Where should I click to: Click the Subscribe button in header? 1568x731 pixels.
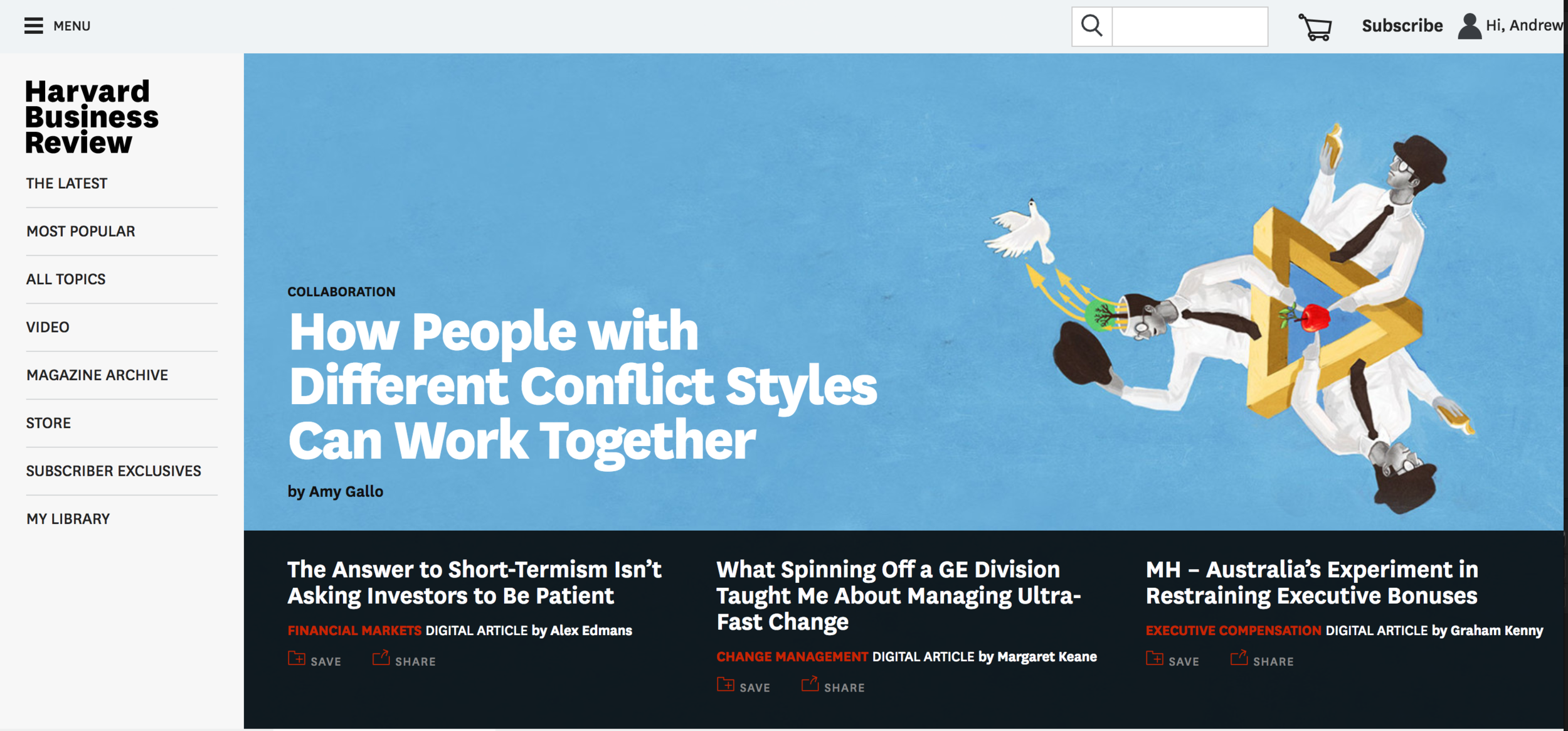click(x=1402, y=26)
